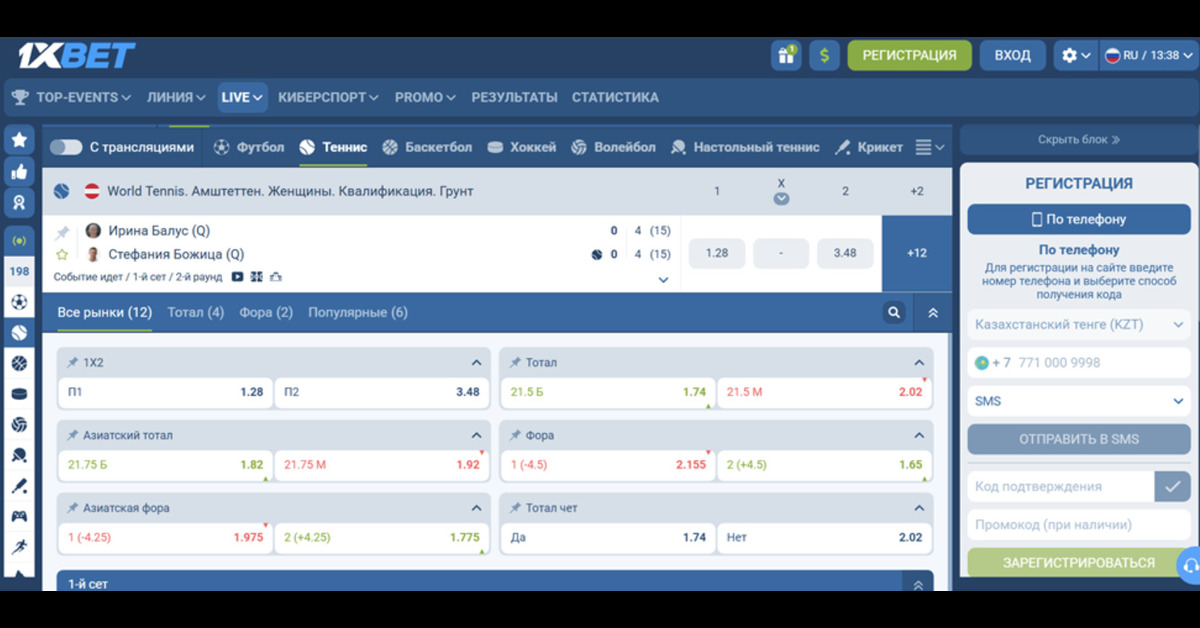Click the confirmation code checkmark button

point(1172,486)
